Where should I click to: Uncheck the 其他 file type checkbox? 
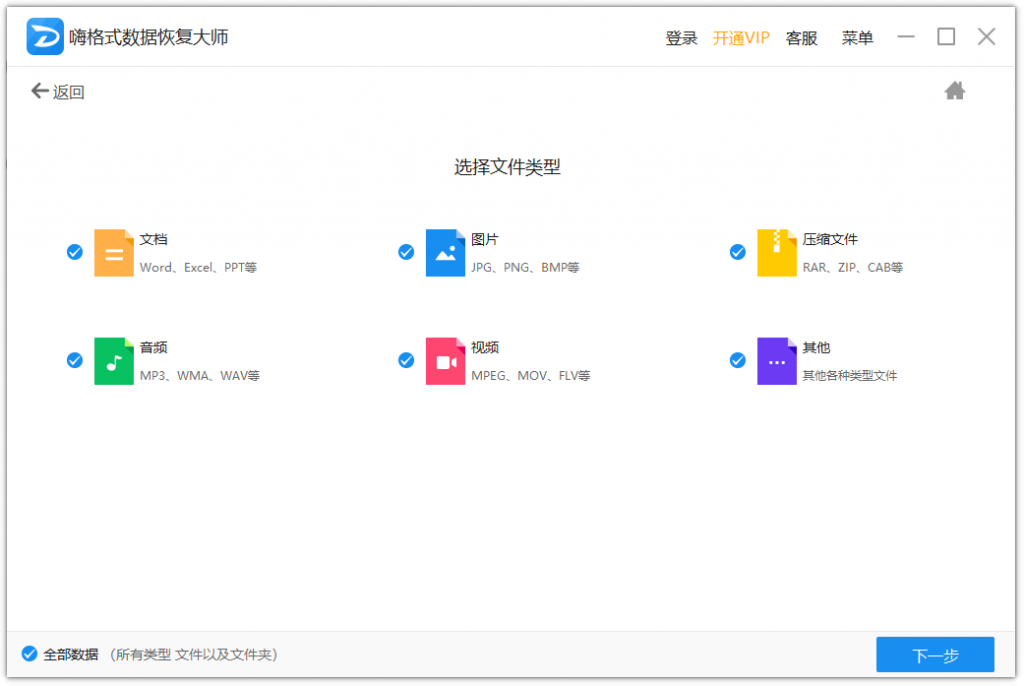[738, 360]
